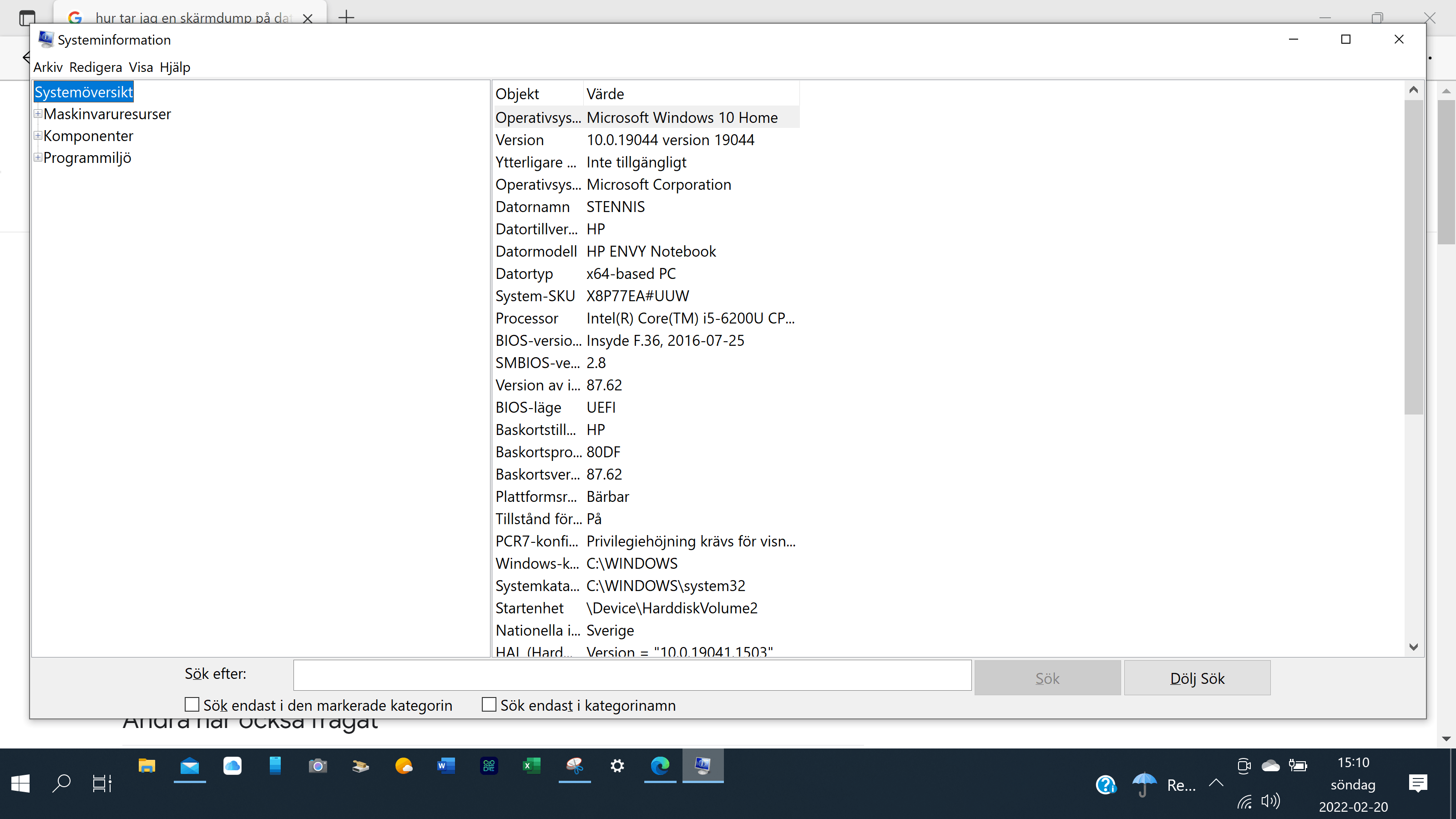This screenshot has height=819, width=1456.
Task: Expand the Programmiljö tree node
Action: pyautogui.click(x=38, y=158)
